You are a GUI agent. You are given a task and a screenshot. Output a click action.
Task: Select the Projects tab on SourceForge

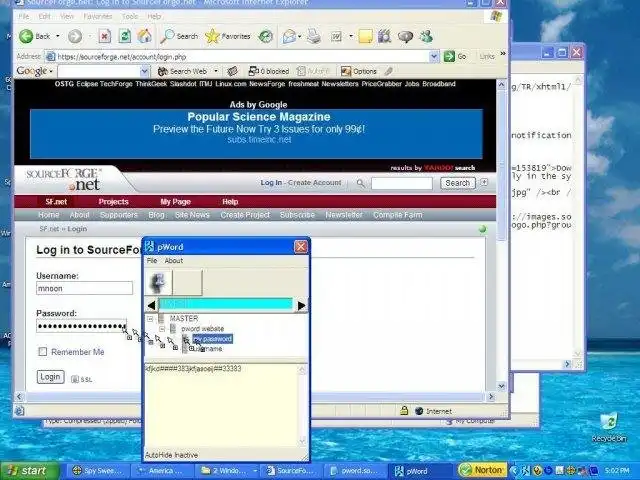point(113,202)
